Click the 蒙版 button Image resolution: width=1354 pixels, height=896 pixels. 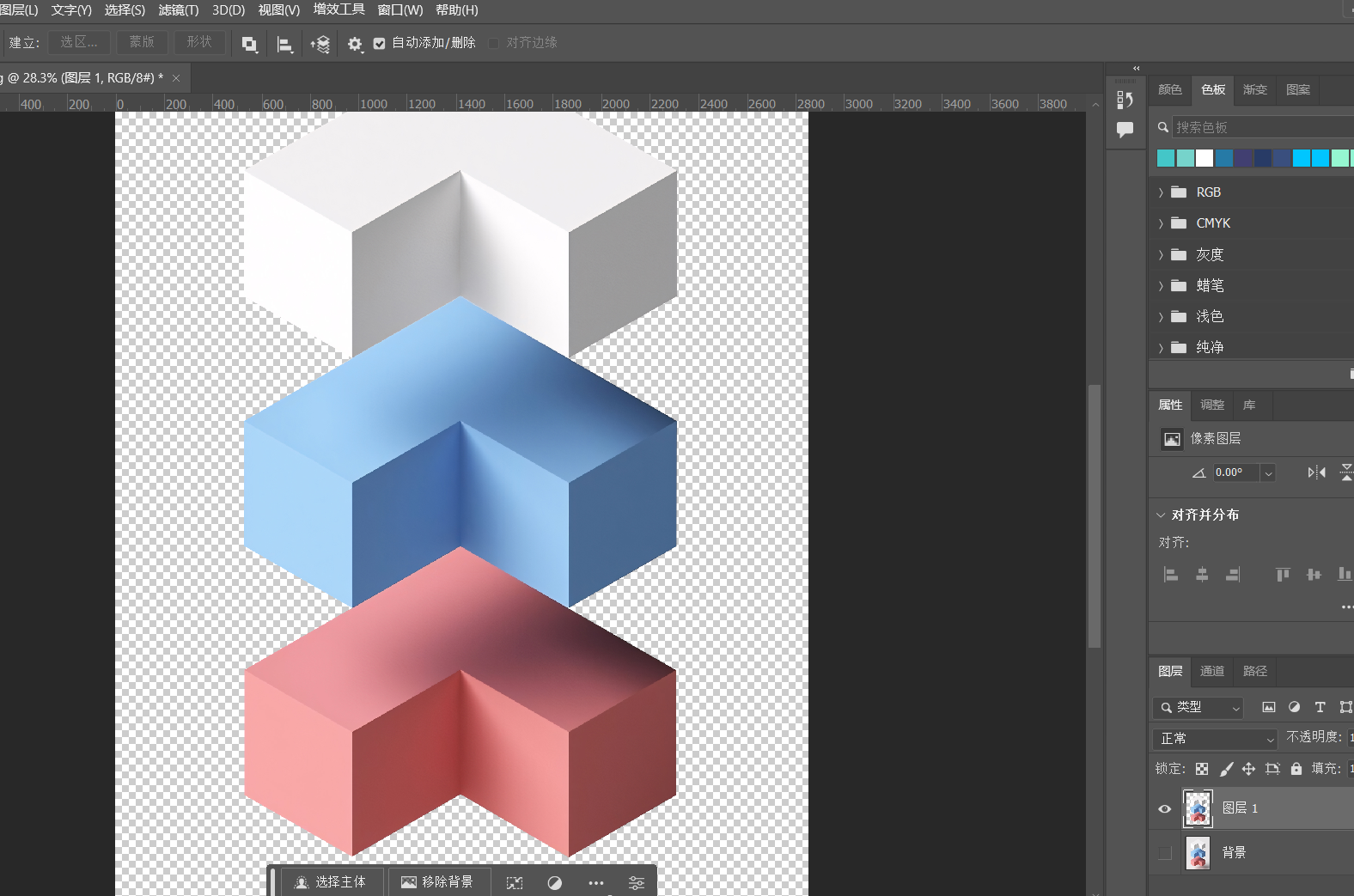point(142,42)
